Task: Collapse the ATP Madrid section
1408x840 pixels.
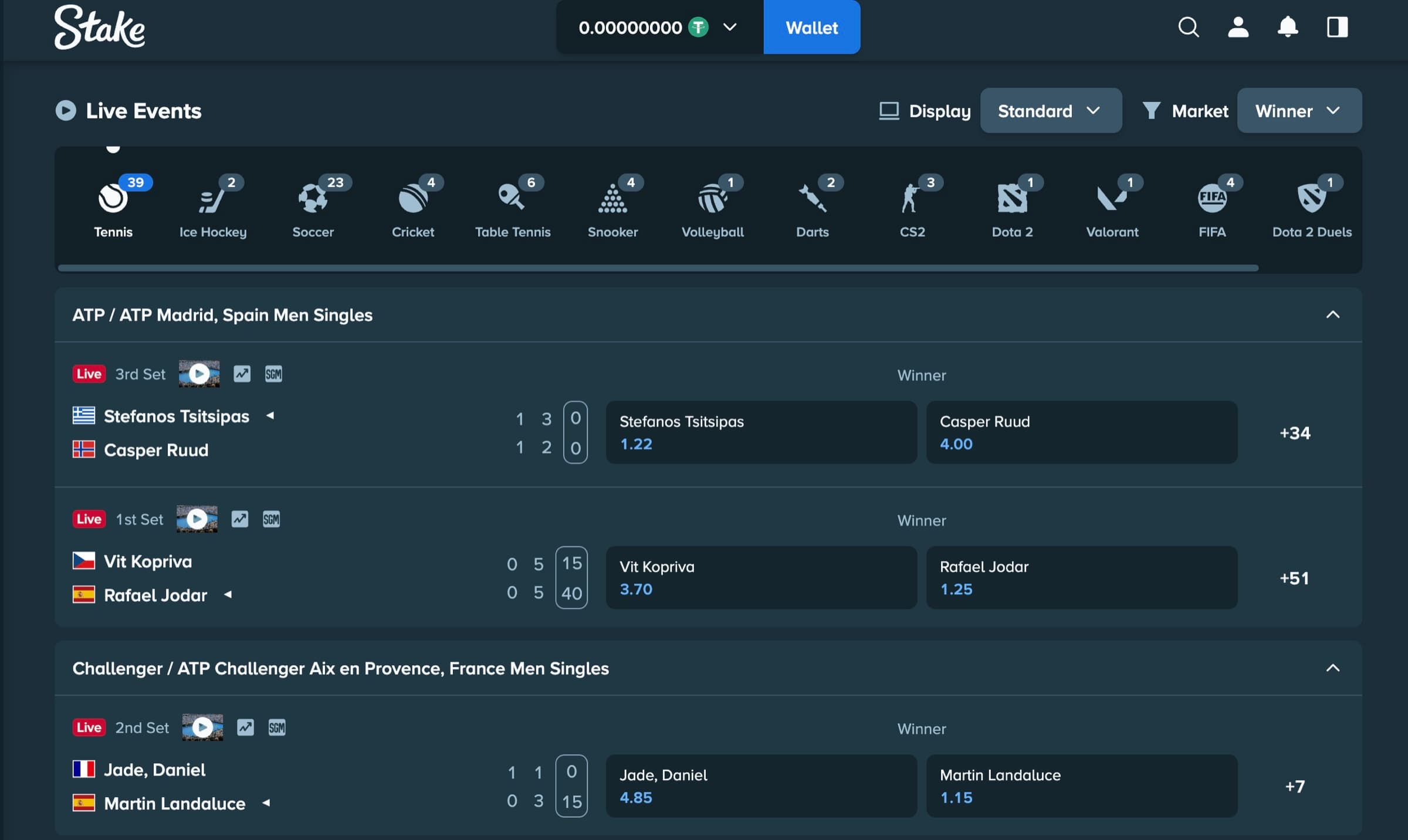Action: 1333,314
